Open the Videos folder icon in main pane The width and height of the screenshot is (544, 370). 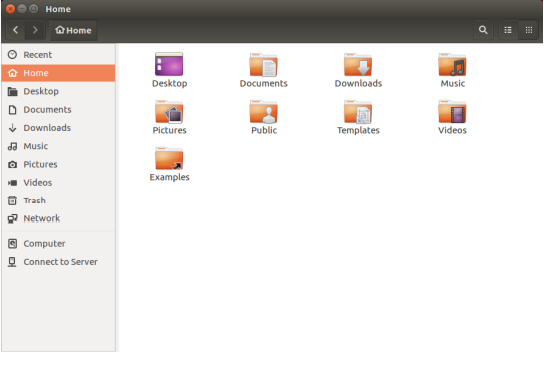pos(452,112)
